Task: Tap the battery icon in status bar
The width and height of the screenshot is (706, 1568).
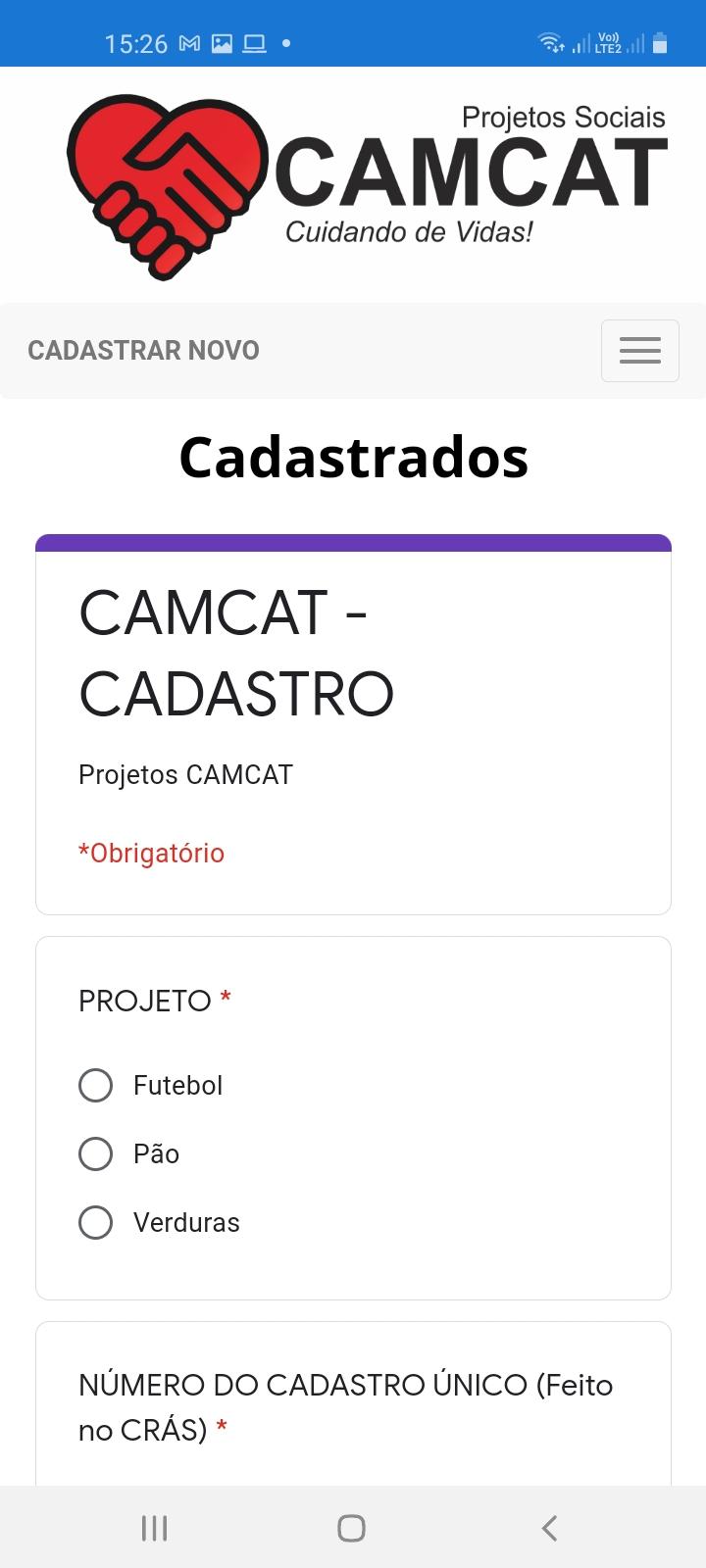Action: coord(660,42)
